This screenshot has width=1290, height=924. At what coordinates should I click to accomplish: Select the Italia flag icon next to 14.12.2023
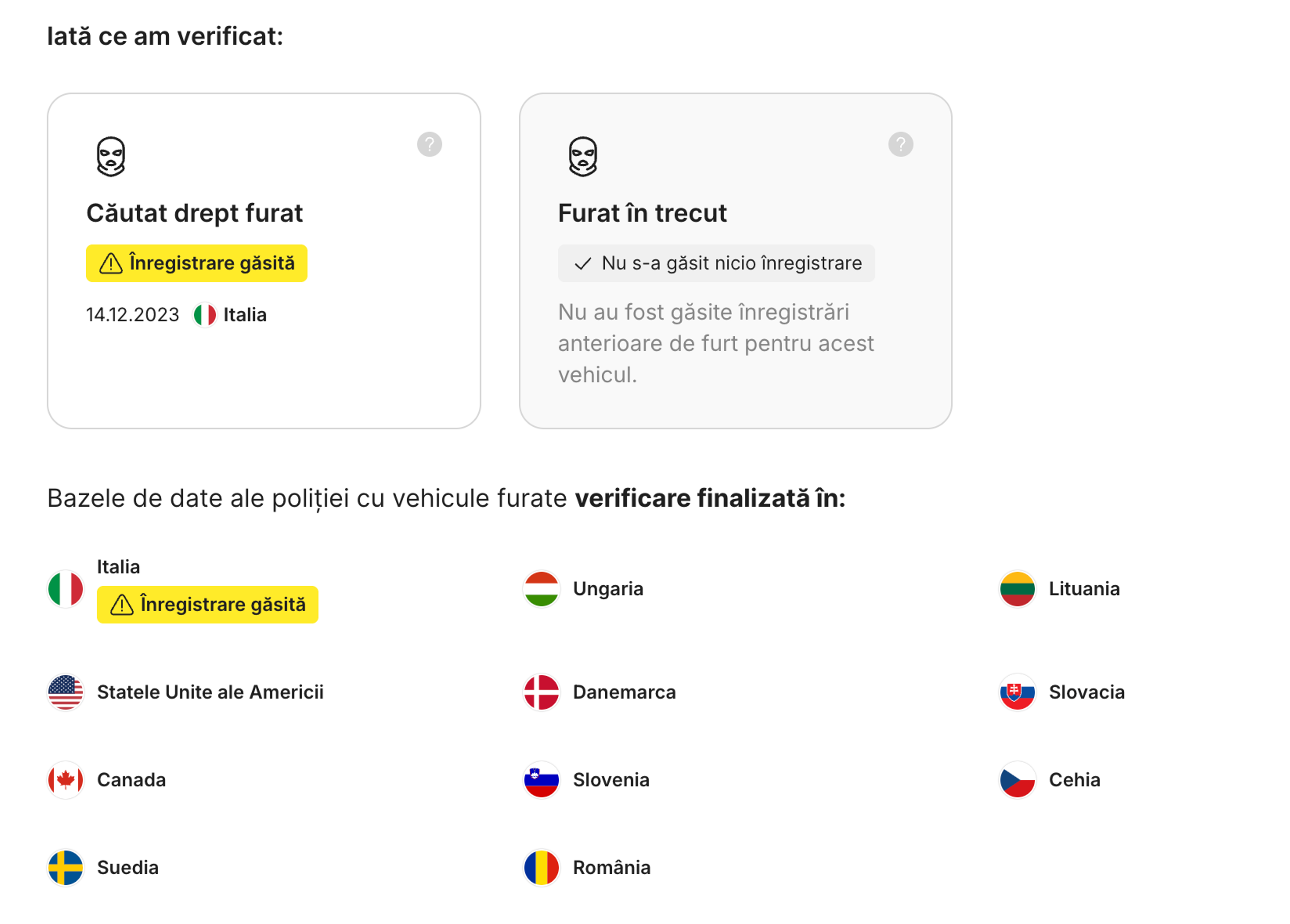tap(205, 313)
